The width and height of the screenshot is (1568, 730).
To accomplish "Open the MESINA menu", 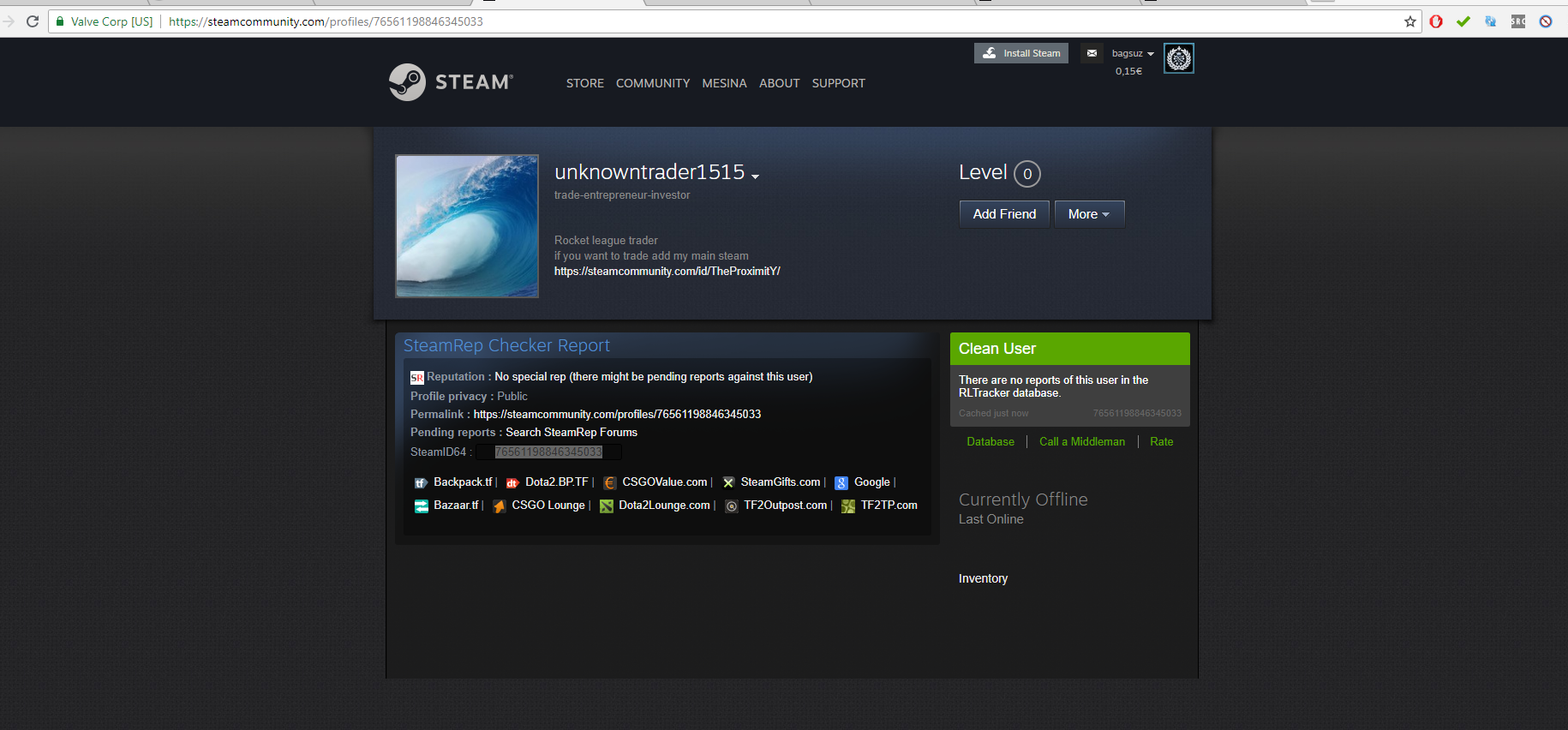I will (x=725, y=83).
